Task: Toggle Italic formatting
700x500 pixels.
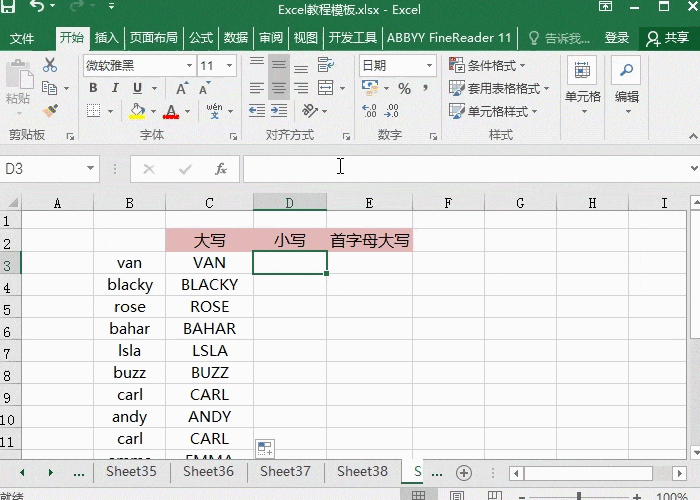Action: click(x=113, y=88)
